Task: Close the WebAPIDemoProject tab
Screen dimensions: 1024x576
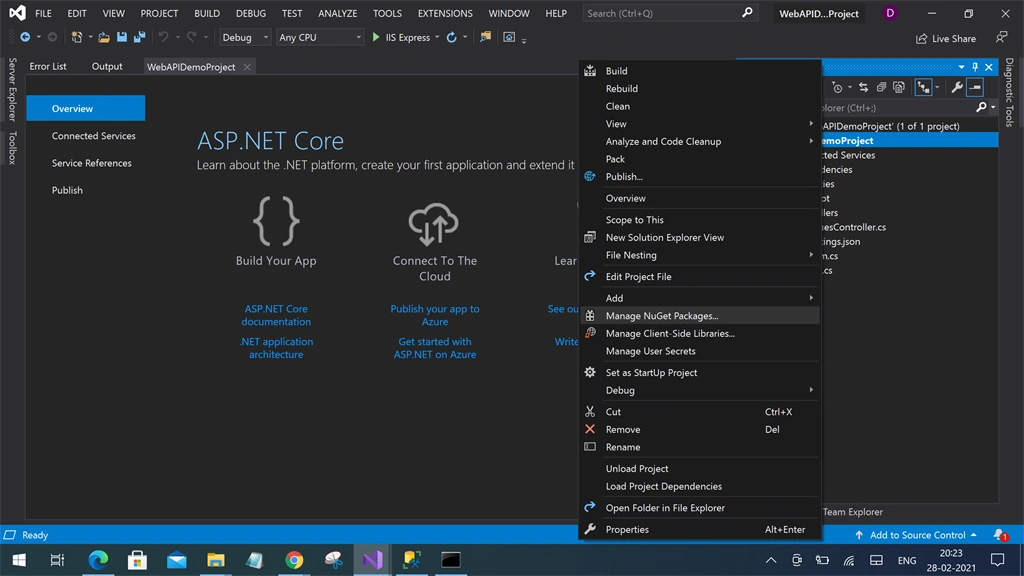Action: (247, 67)
